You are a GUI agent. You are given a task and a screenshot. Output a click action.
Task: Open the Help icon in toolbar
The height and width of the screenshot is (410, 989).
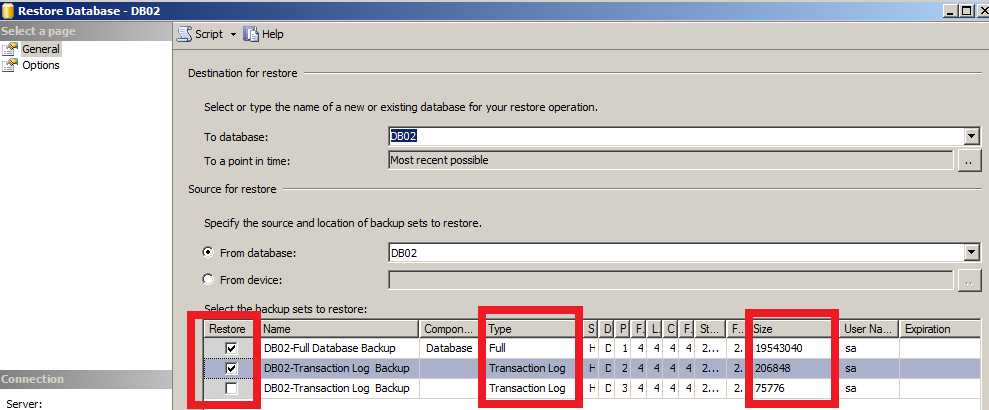[x=251, y=34]
